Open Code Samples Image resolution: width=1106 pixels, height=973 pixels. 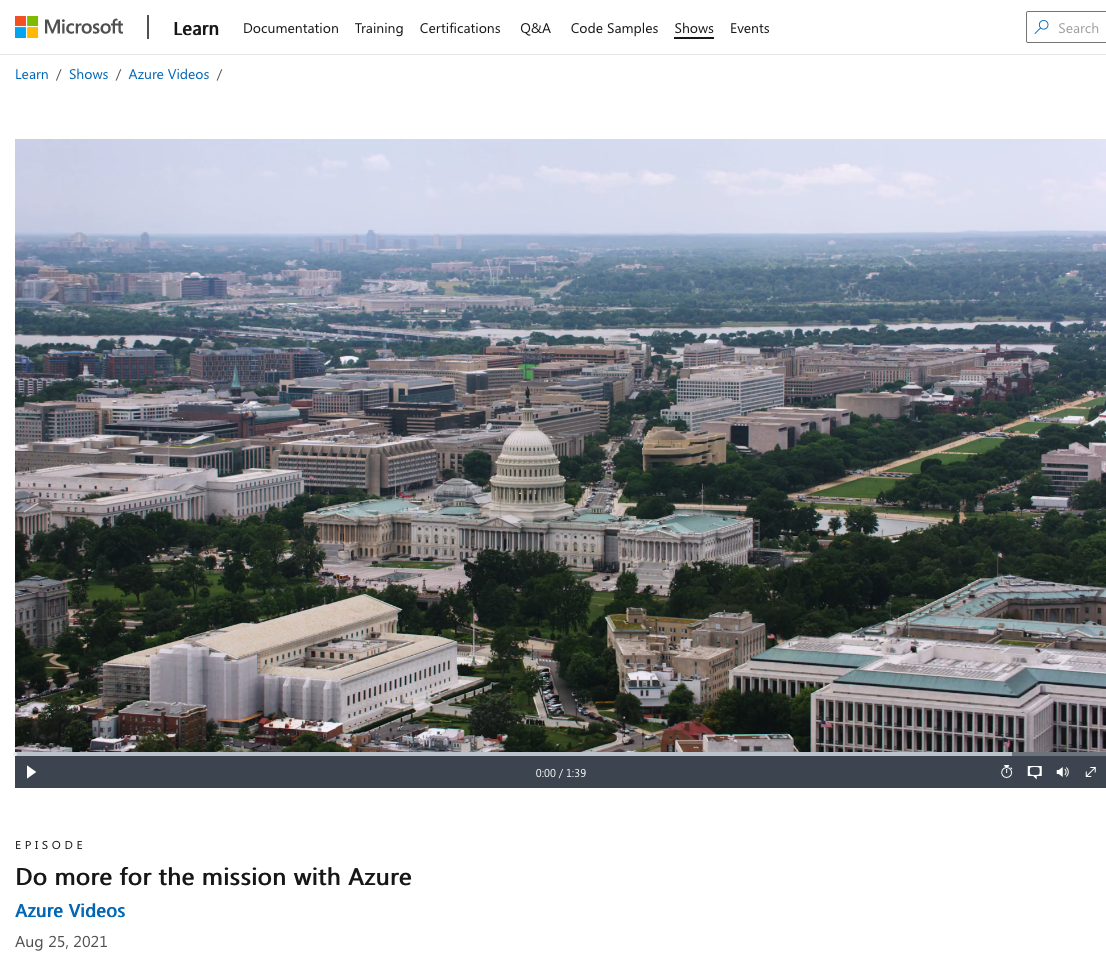[614, 28]
